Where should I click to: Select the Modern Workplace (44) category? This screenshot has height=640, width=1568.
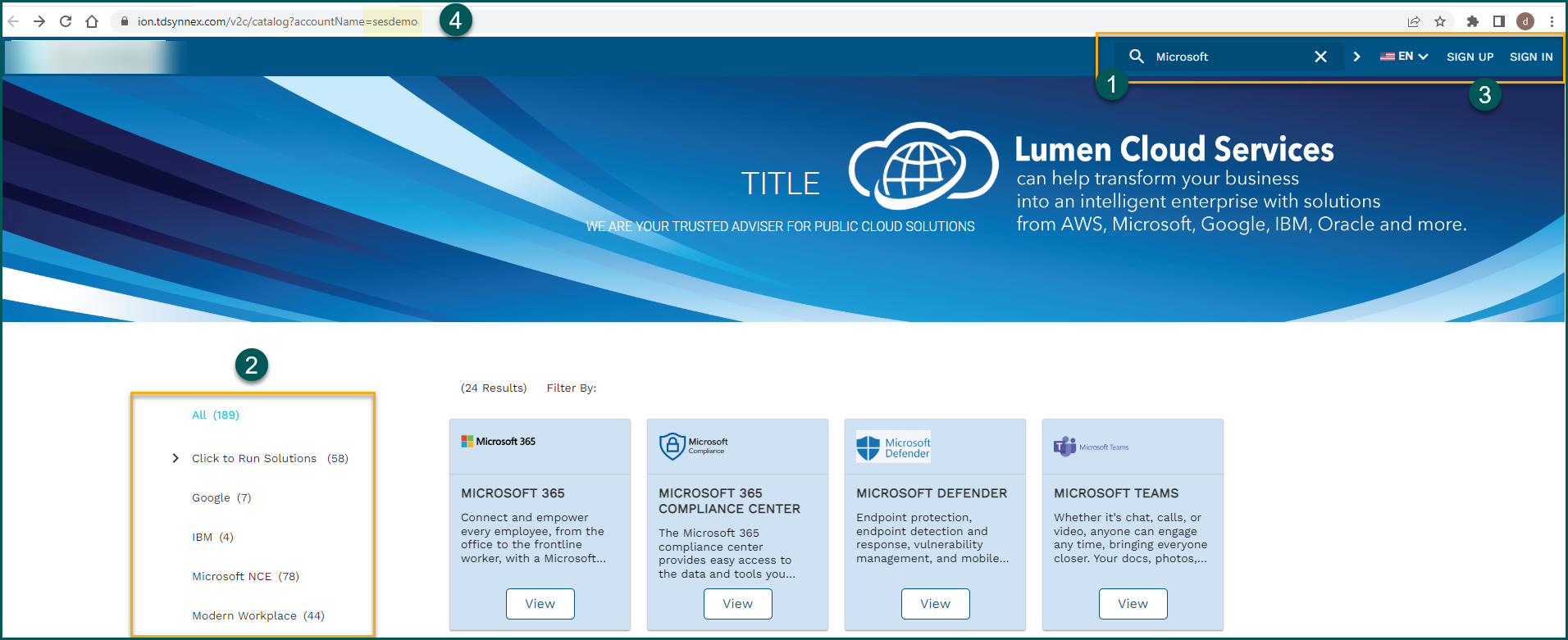[x=258, y=615]
